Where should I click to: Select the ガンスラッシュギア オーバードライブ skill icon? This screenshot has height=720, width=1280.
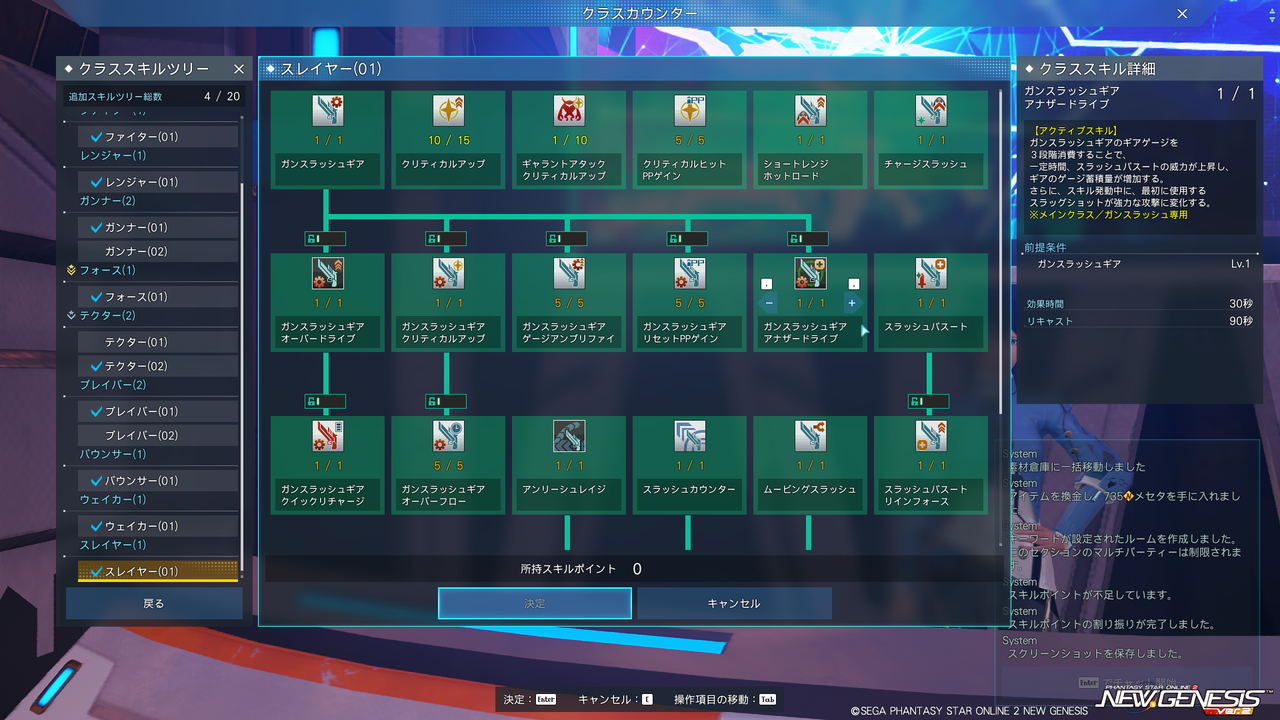click(327, 274)
